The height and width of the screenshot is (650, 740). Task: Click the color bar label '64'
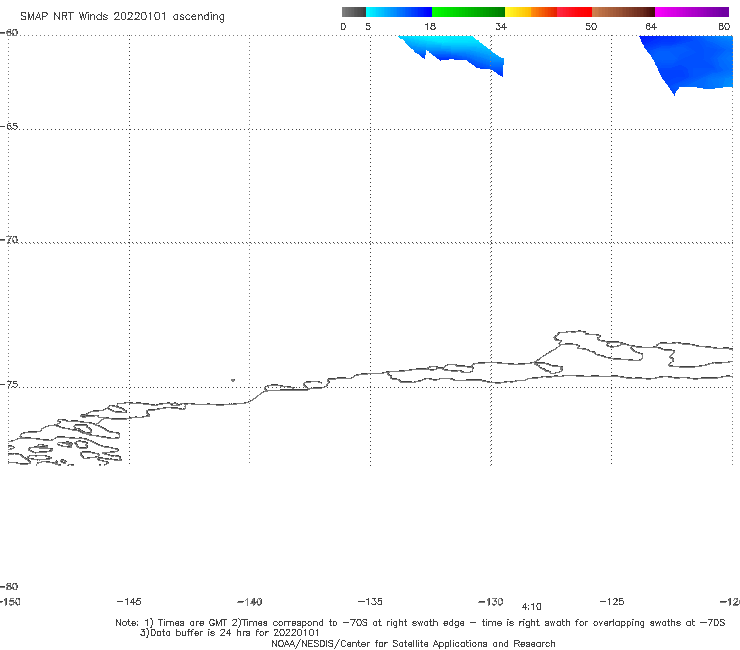[x=651, y=26]
